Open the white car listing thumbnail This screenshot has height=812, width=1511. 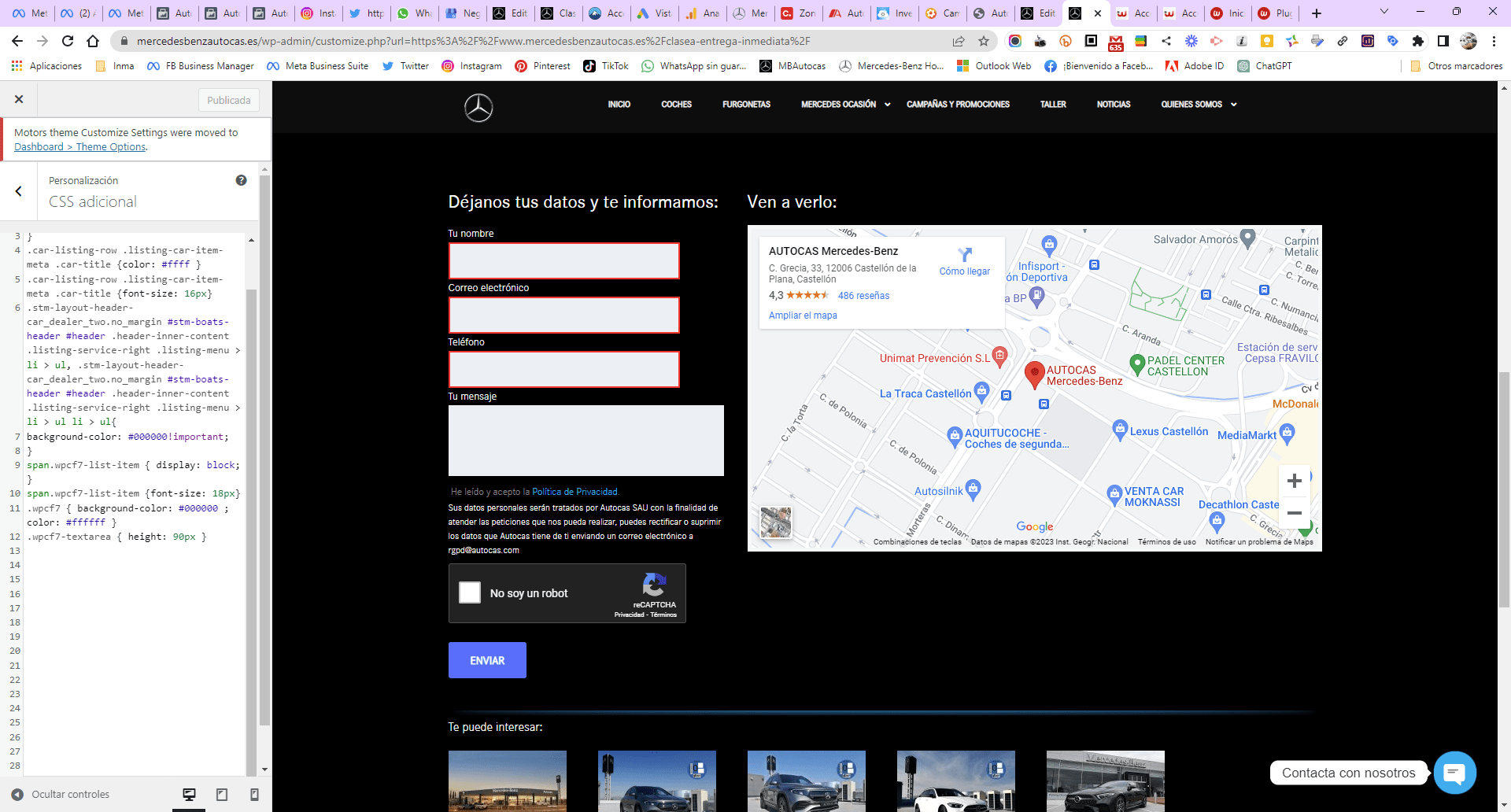(956, 781)
